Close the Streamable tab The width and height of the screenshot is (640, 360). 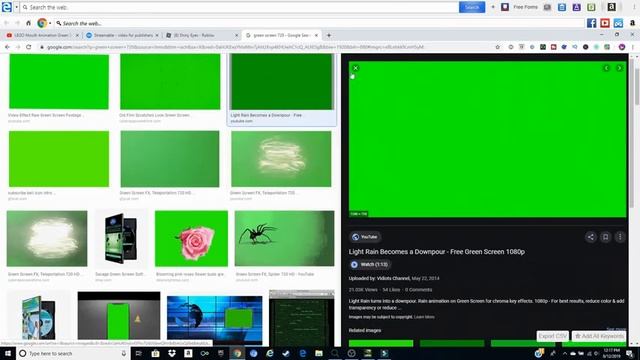click(x=157, y=36)
